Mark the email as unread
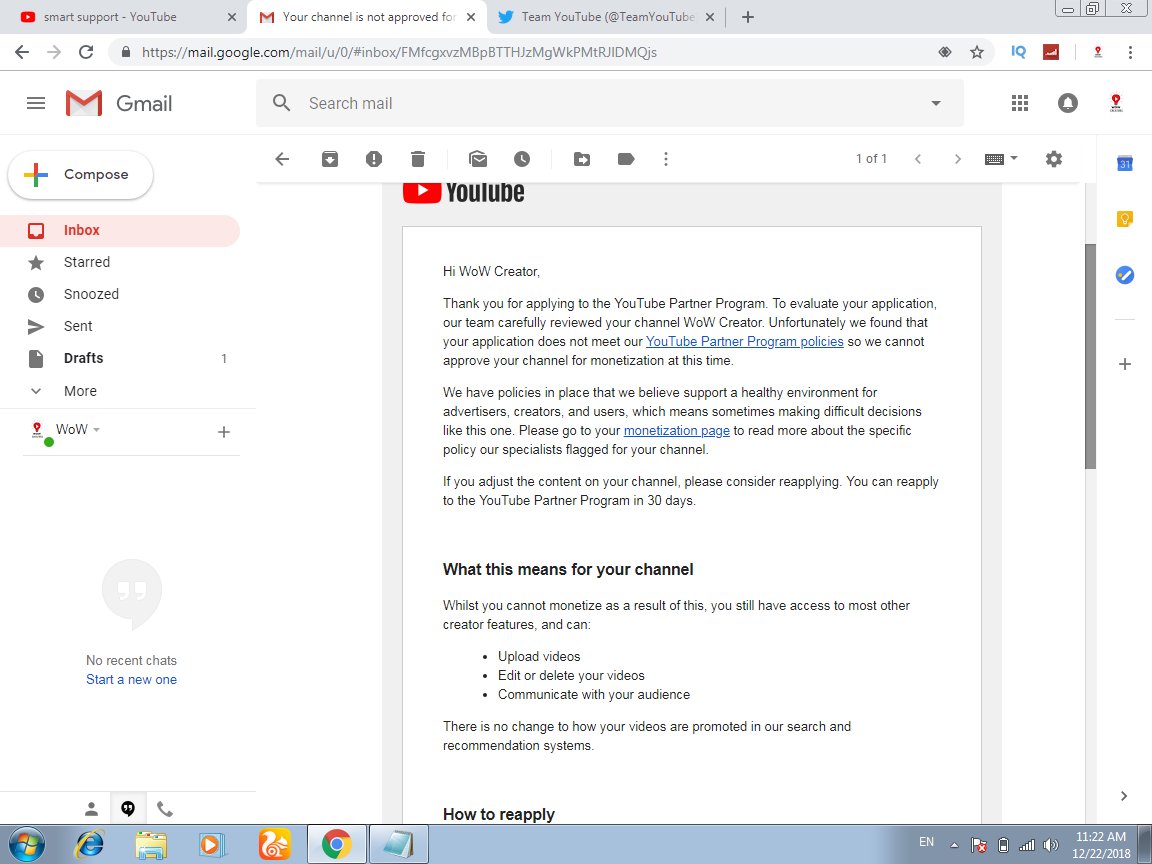 [x=478, y=159]
